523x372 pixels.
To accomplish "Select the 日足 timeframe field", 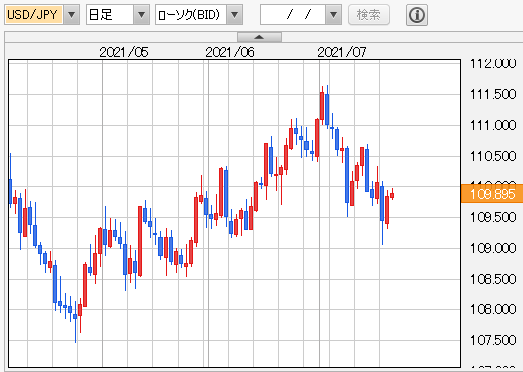I will (x=110, y=15).
